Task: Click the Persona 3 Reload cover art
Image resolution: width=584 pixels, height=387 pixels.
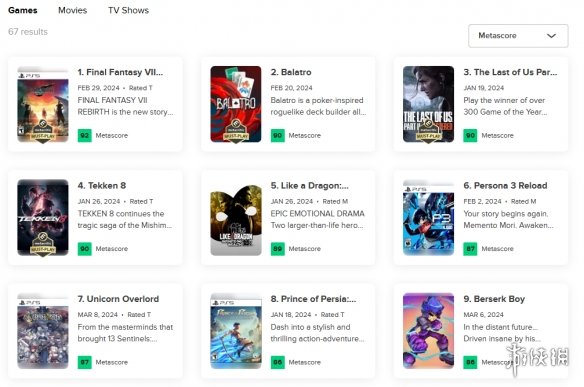Action: click(x=428, y=218)
